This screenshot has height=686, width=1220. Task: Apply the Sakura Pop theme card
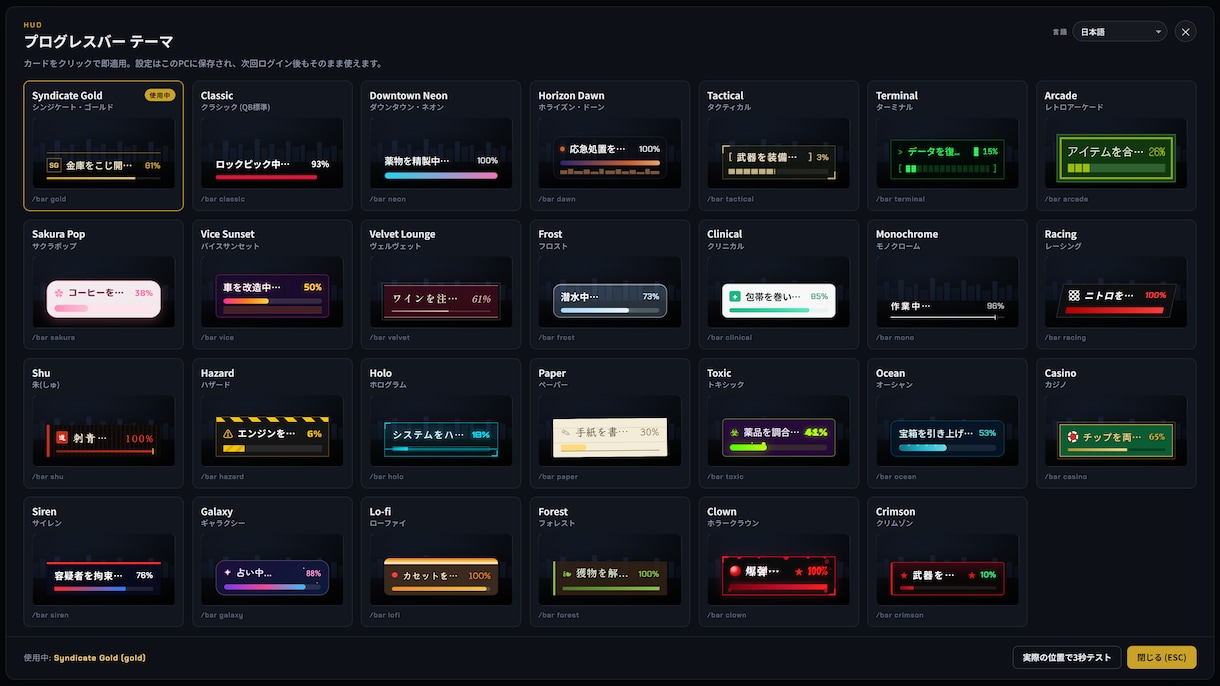103,284
